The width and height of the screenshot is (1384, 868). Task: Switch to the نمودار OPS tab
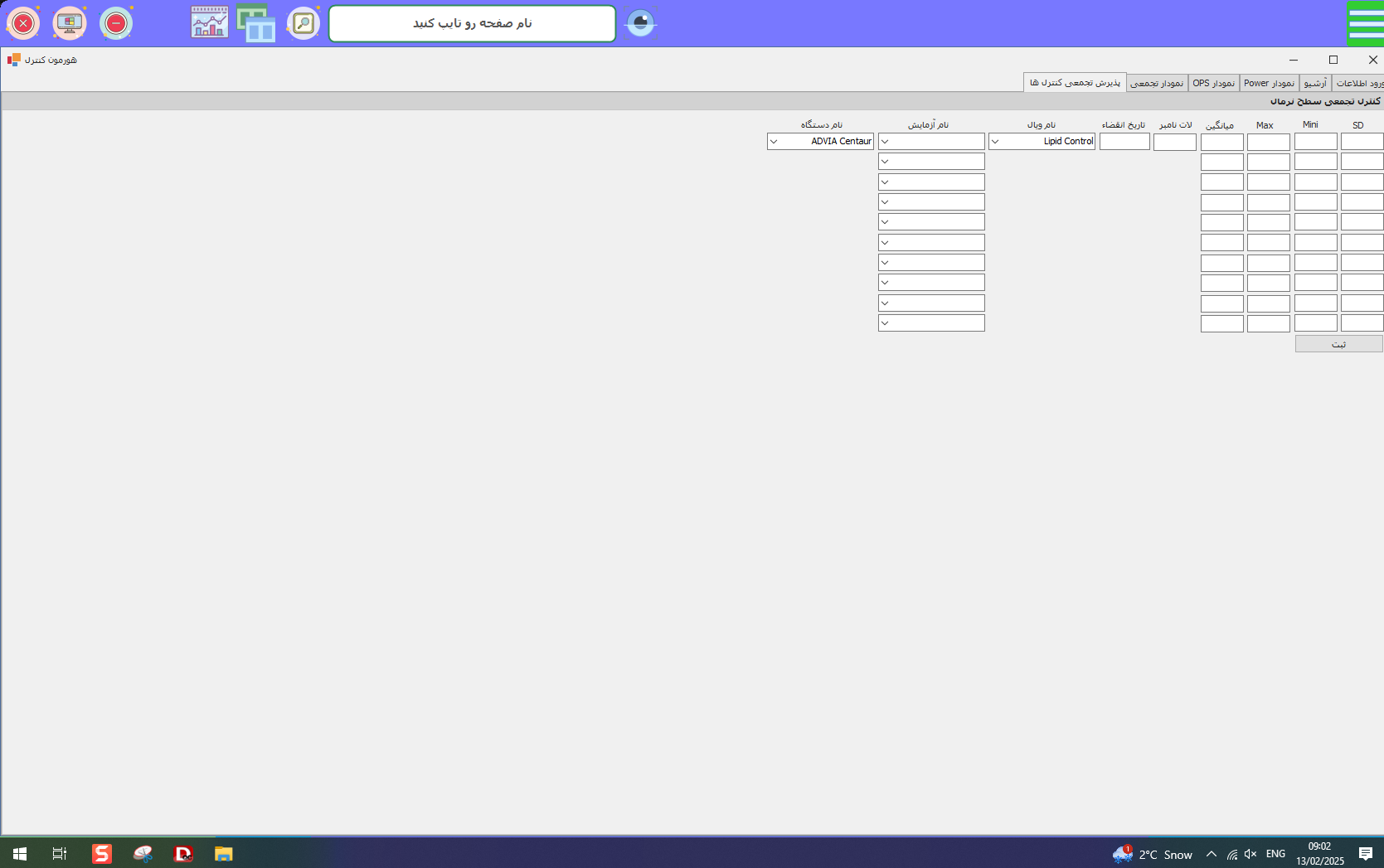click(x=1213, y=83)
